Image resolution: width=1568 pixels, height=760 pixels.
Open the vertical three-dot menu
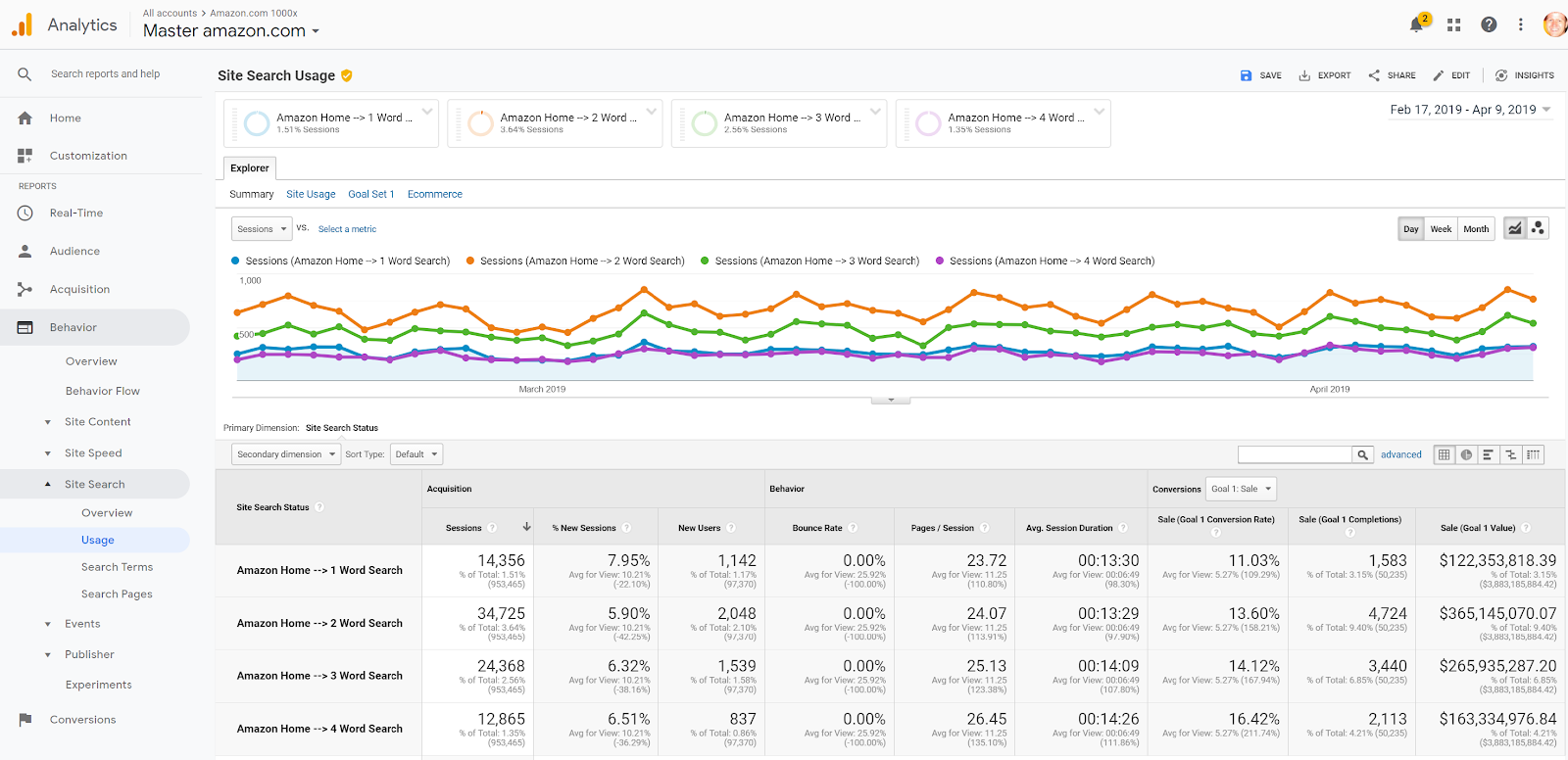pyautogui.click(x=1521, y=24)
